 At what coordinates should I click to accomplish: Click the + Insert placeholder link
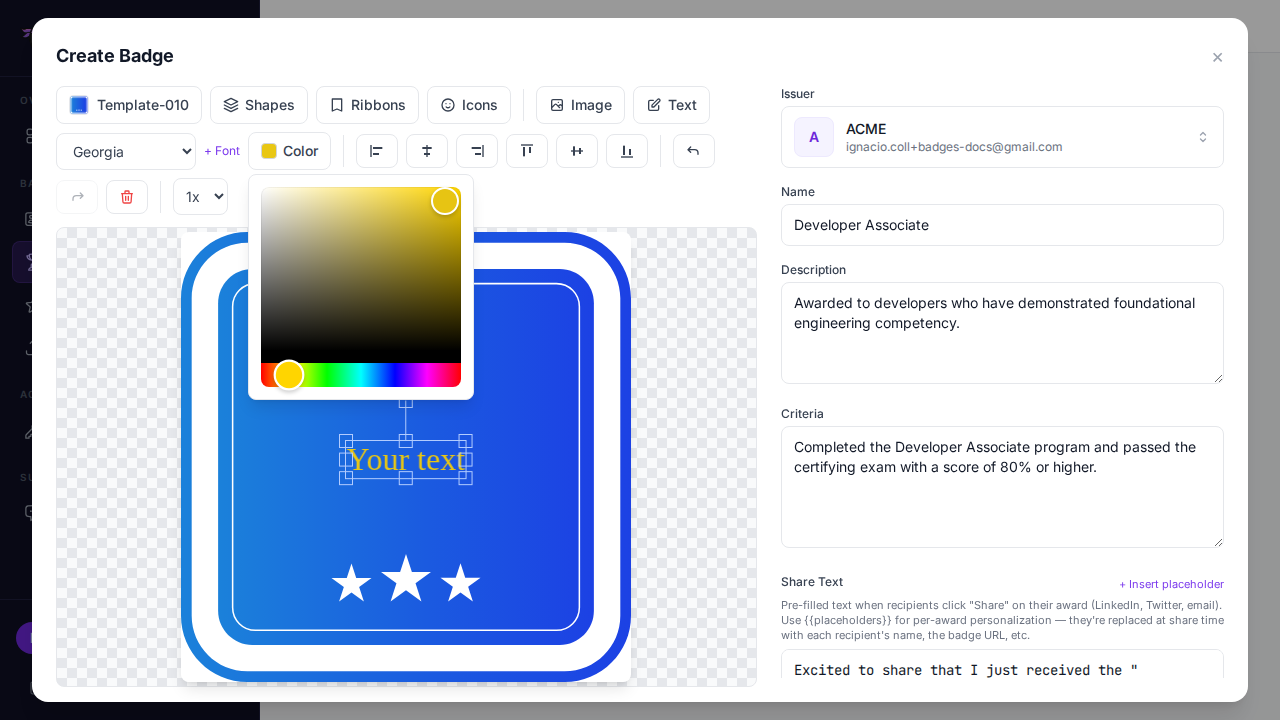coord(1171,584)
